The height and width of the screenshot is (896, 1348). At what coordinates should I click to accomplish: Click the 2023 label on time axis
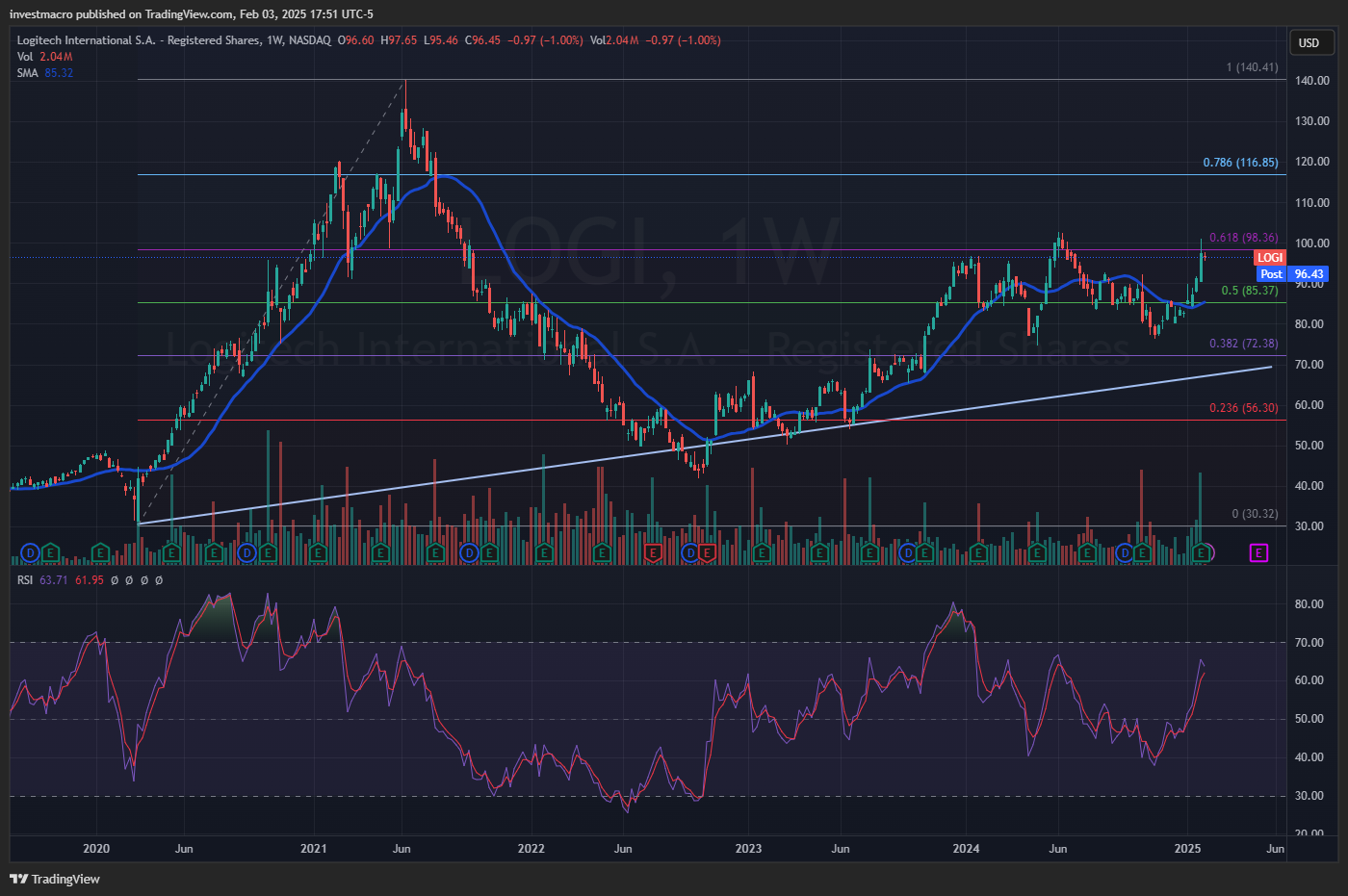tap(748, 849)
